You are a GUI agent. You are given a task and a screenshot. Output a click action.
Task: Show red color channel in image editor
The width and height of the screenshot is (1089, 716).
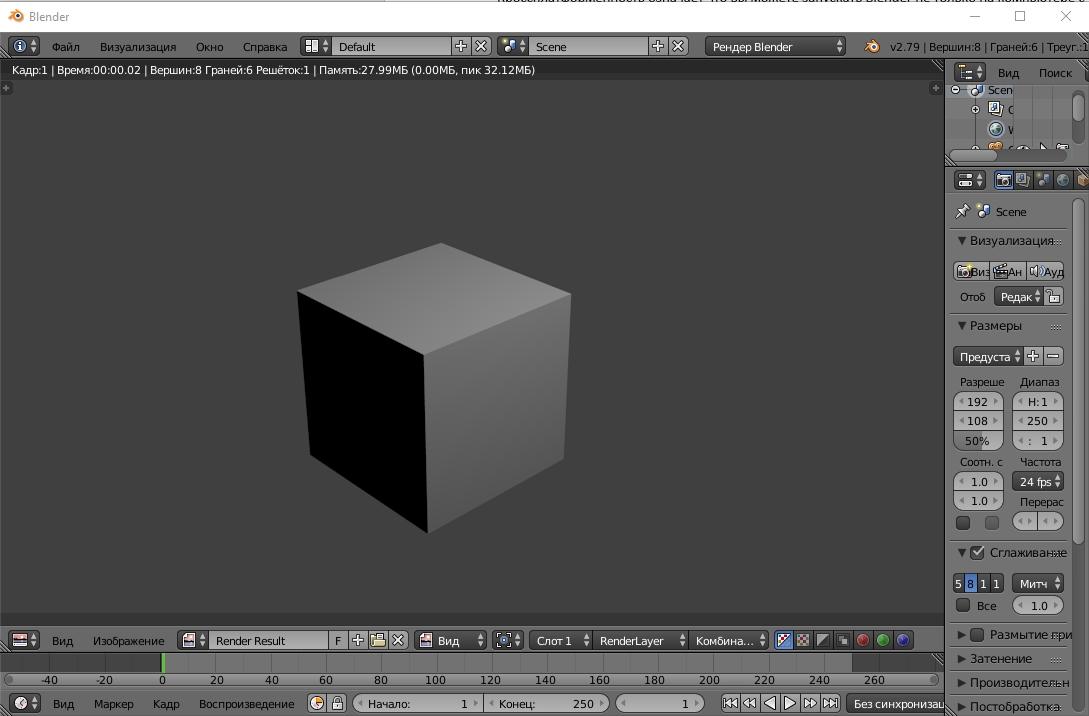coord(862,640)
